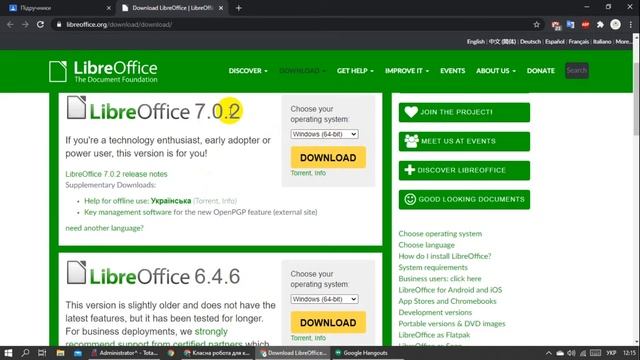Open Portable versions & DVD images link
640x360 pixels.
pyautogui.click(x=452, y=323)
